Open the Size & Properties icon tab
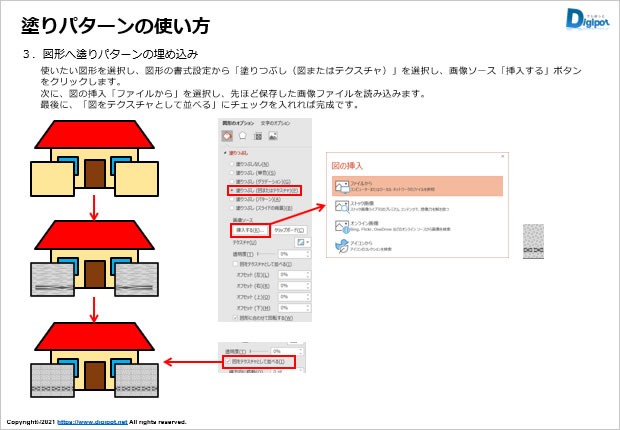Screen dimensions: 620x430 click(258, 135)
